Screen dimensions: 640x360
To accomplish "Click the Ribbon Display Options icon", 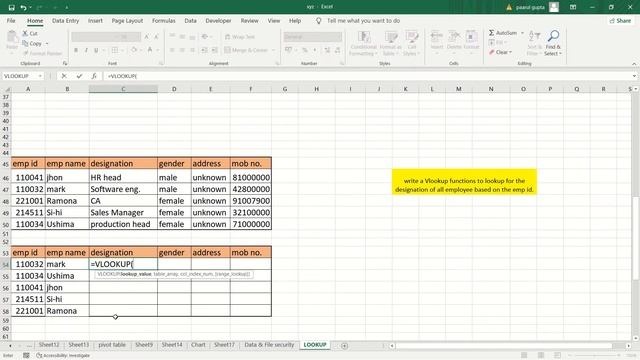I will [573, 7].
